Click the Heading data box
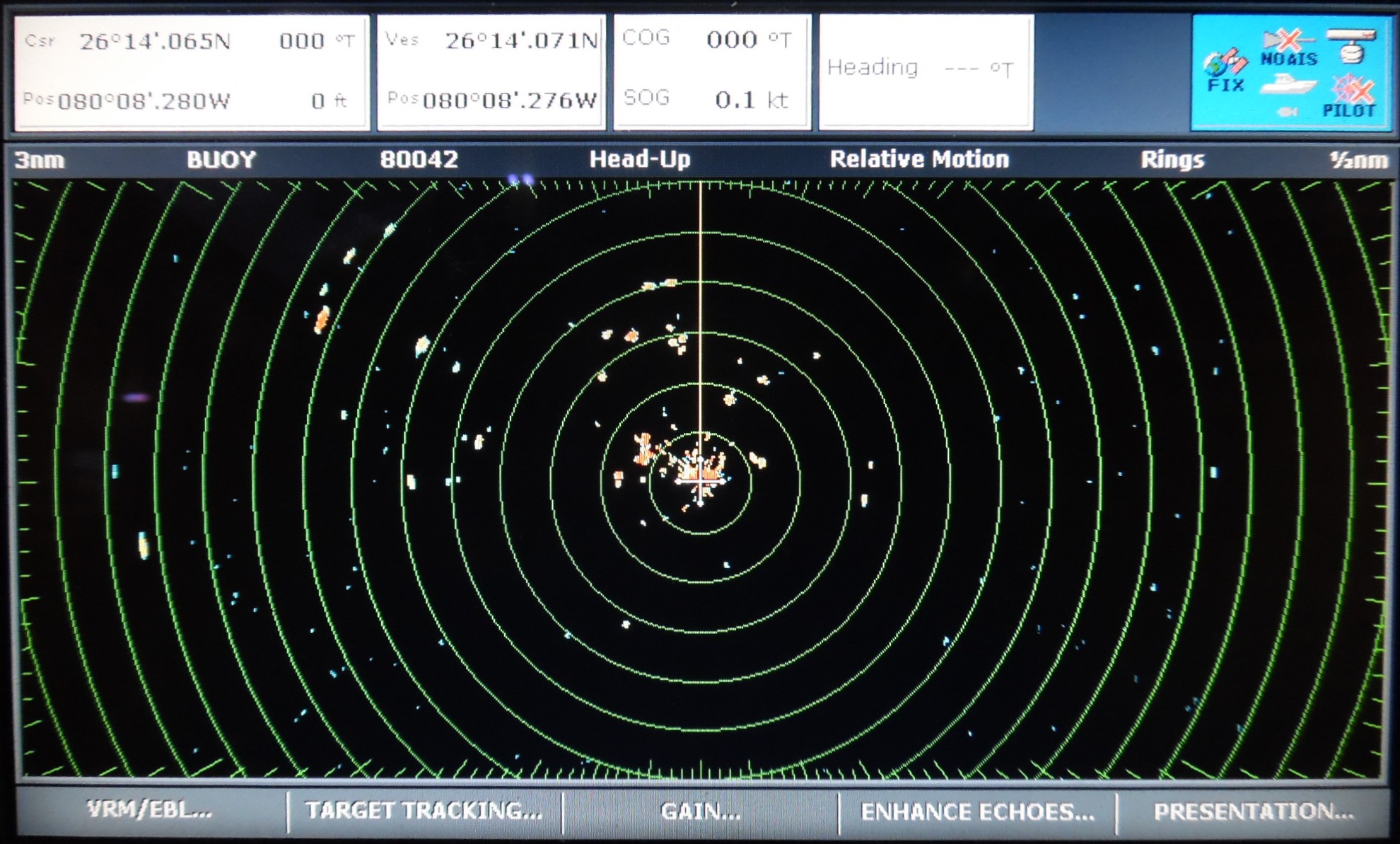This screenshot has width=1400, height=844. point(926,71)
